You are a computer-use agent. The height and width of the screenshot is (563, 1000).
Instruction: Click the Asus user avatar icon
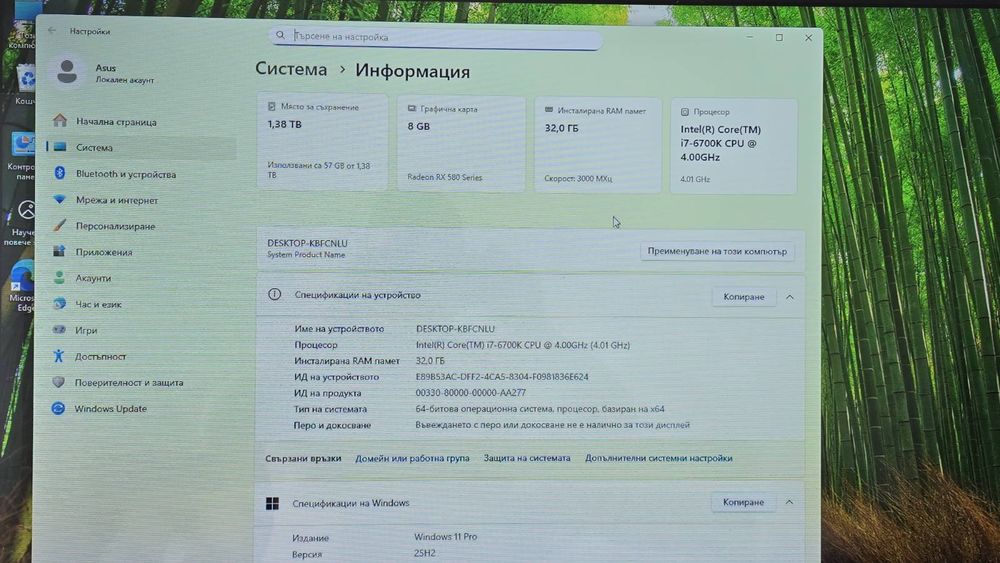click(x=67, y=72)
